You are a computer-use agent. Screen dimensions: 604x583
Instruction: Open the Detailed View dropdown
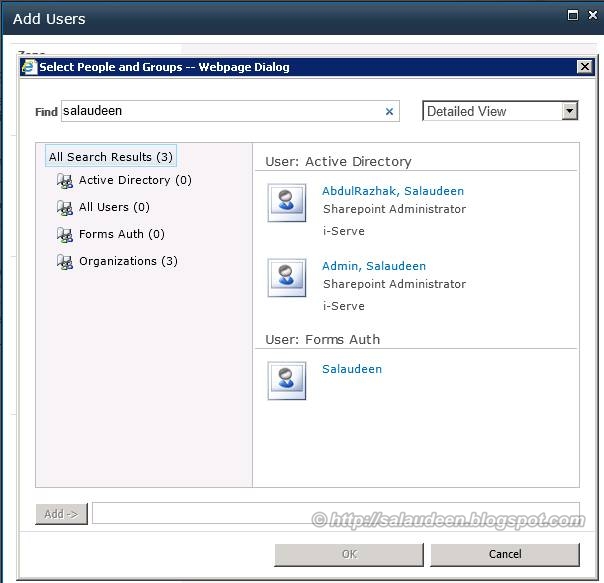(x=500, y=111)
